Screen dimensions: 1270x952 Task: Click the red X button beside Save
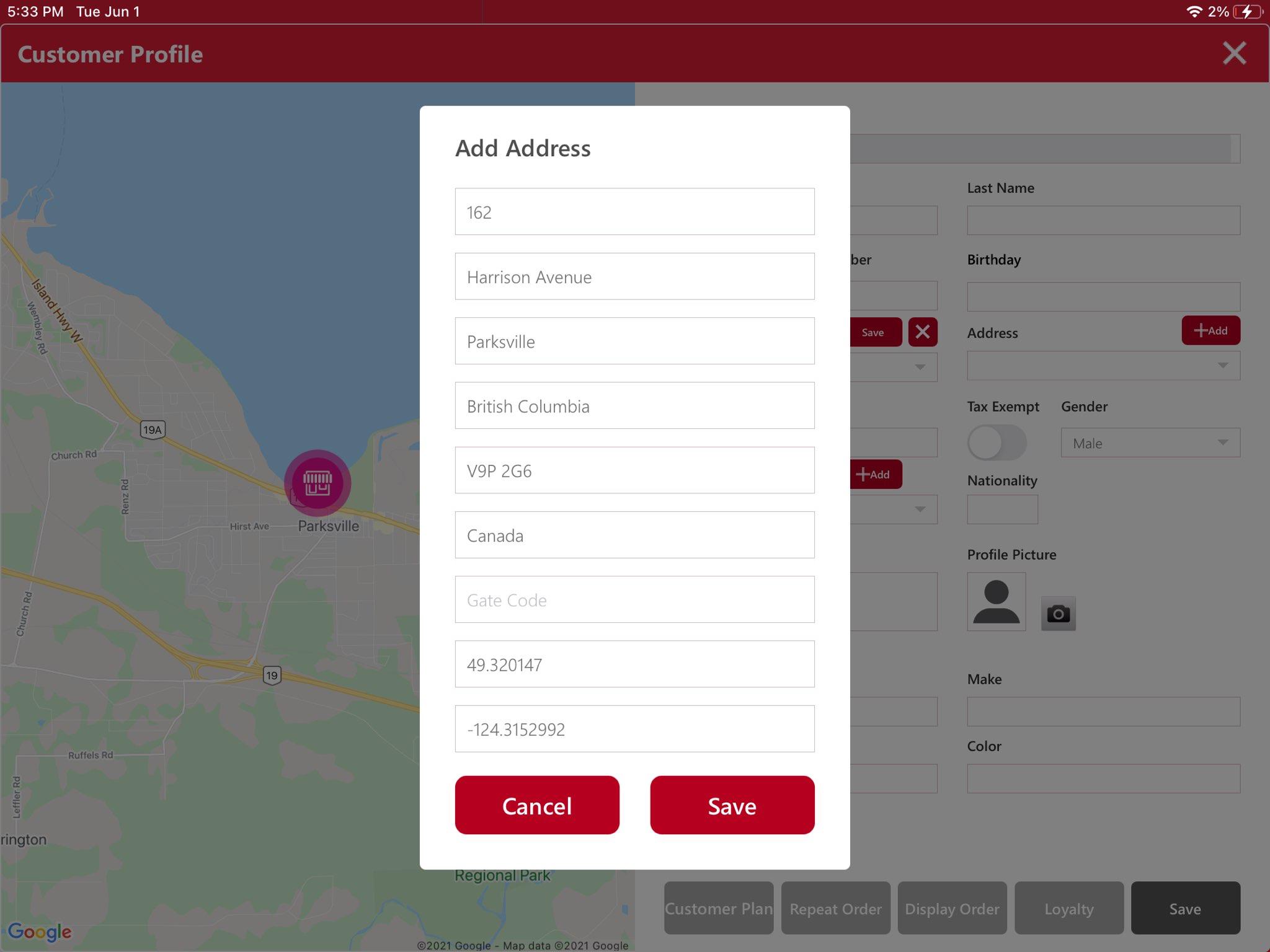923,332
